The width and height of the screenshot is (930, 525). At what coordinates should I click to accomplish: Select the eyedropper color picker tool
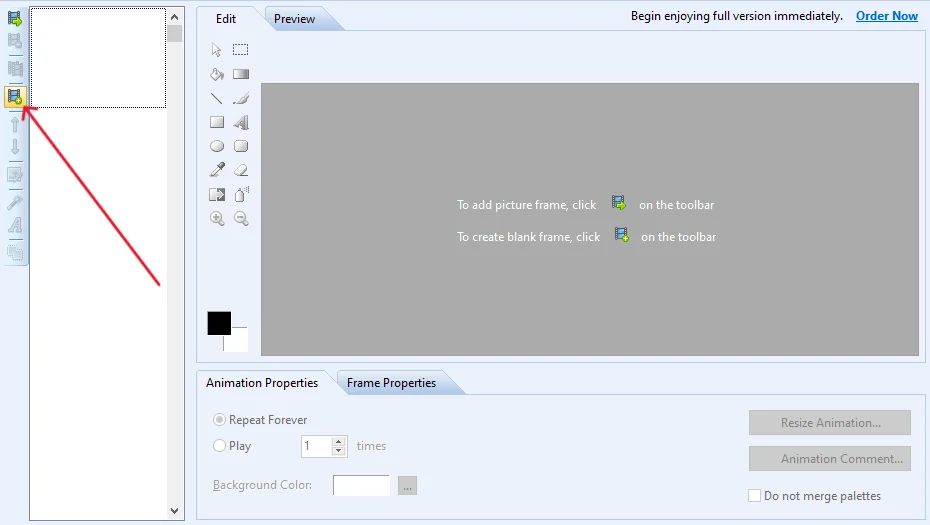(x=217, y=170)
